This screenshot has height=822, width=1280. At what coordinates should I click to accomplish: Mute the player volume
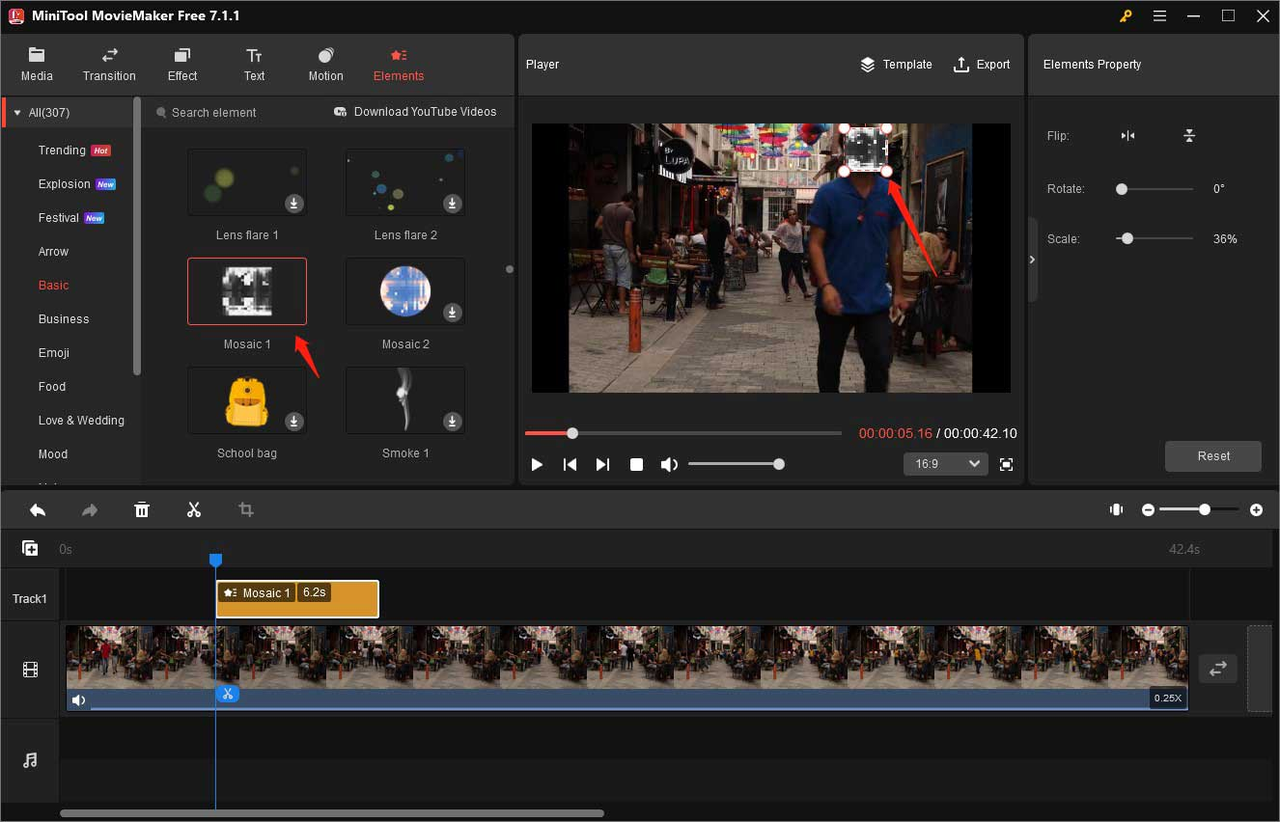(x=669, y=465)
